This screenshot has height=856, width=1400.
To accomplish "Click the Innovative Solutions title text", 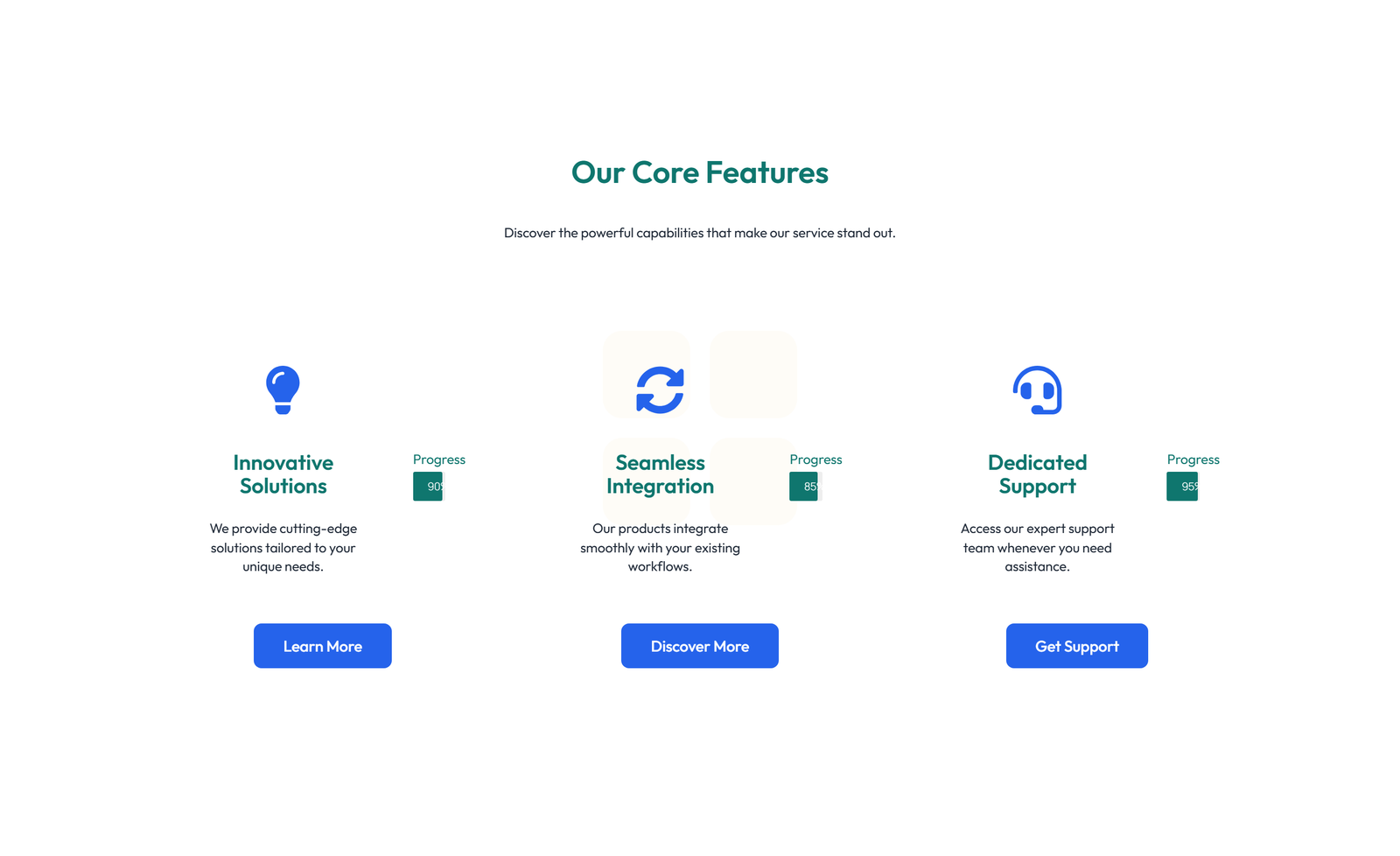I will (x=282, y=474).
